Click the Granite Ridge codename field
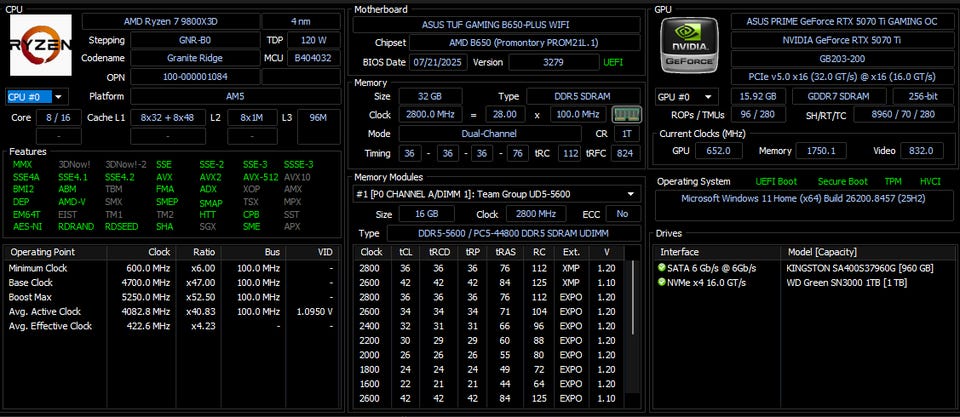The height and width of the screenshot is (417, 960). pos(195,58)
